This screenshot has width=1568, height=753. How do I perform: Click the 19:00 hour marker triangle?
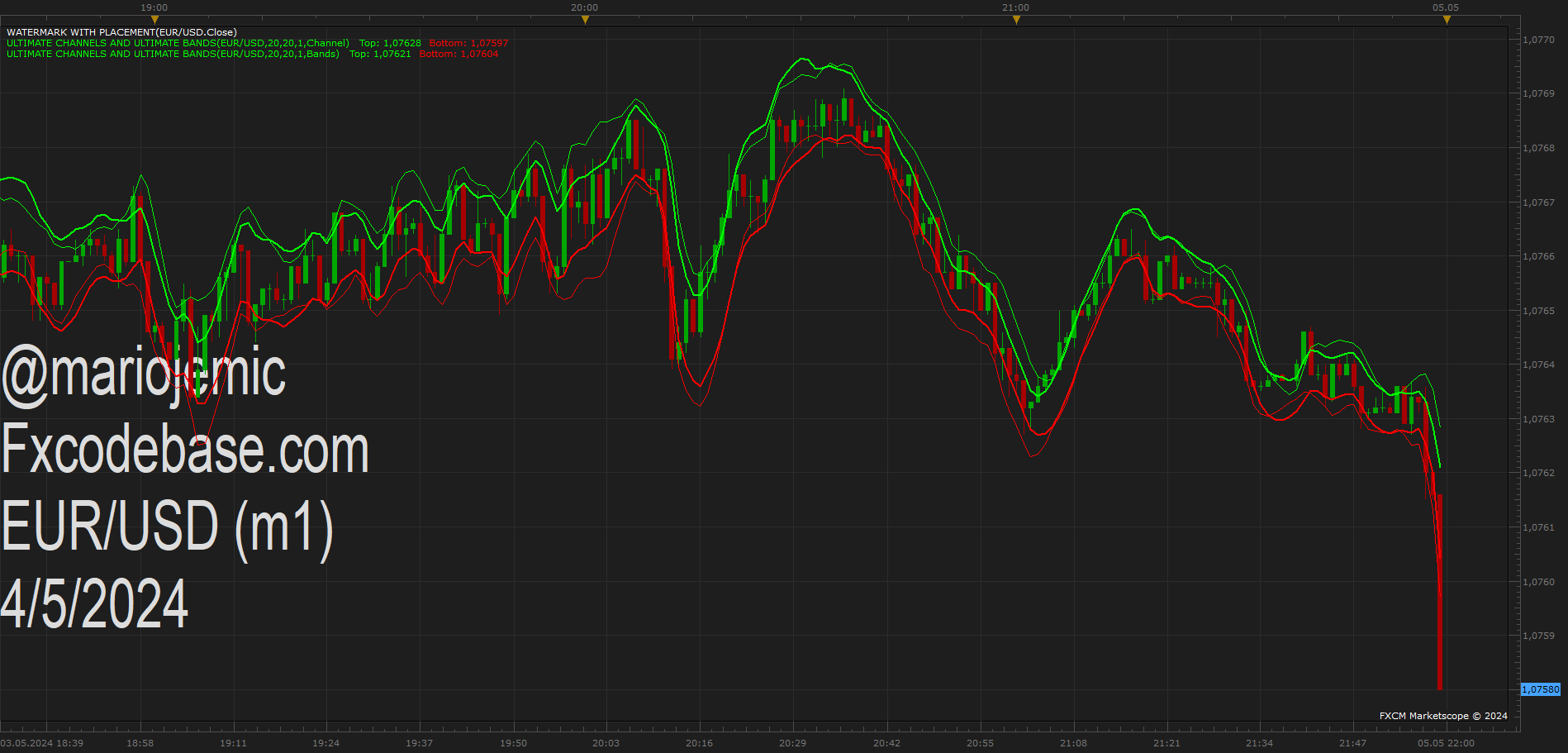pyautogui.click(x=154, y=20)
